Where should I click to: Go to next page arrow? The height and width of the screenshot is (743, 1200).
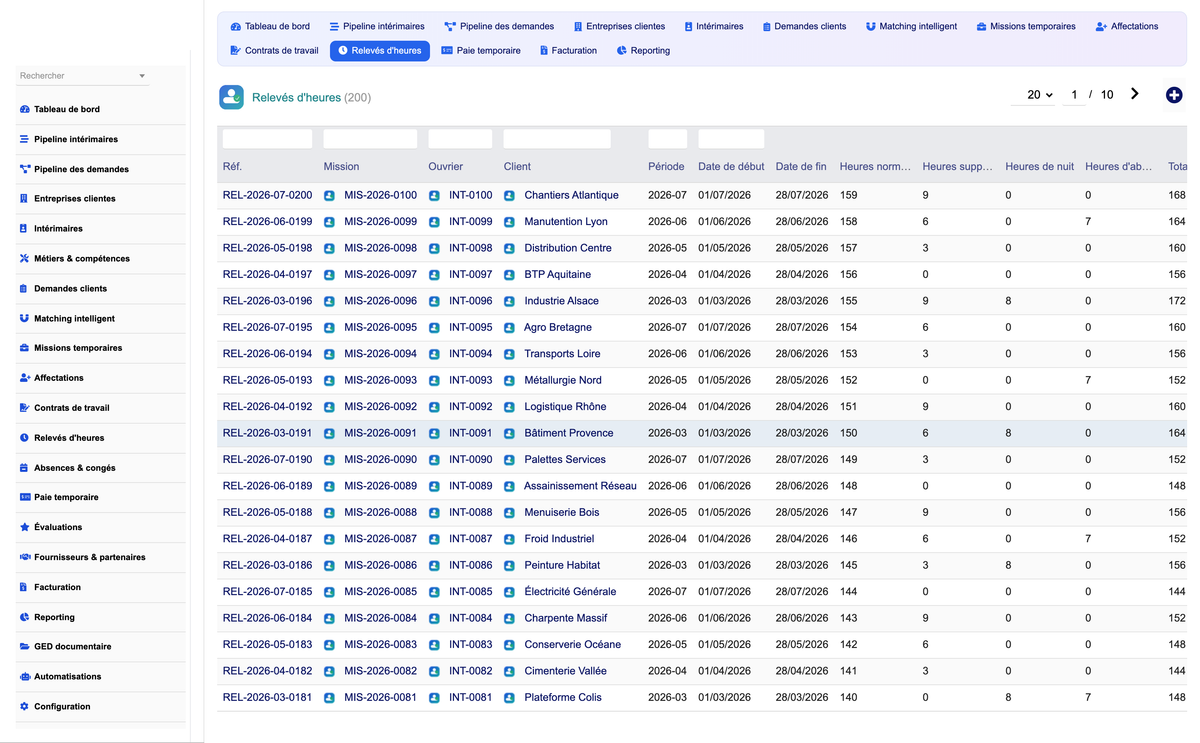[x=1135, y=94]
